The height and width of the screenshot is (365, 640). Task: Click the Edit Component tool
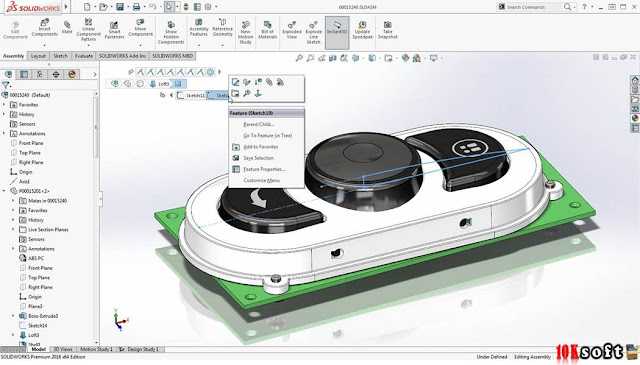point(15,30)
